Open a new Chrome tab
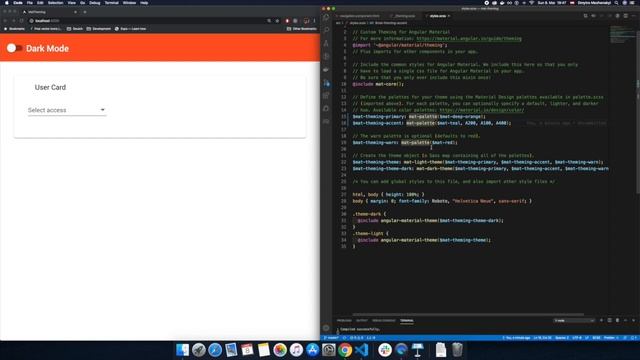640x360 pixels. [x=84, y=12]
